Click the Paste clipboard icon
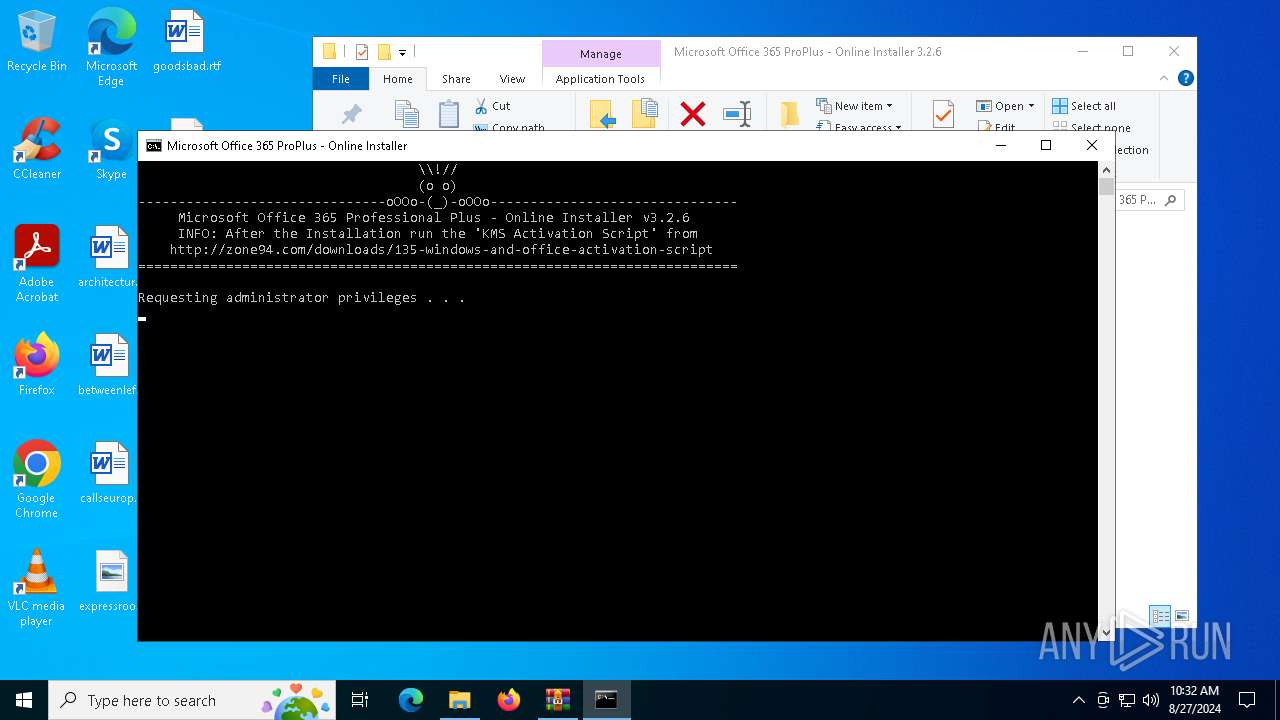Screen dimensions: 1280x720 click(449, 115)
